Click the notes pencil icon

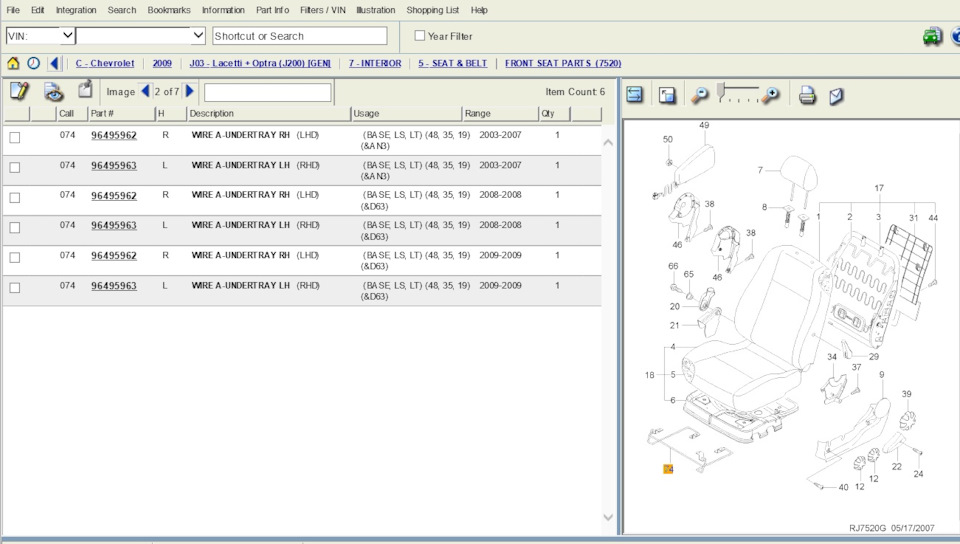[x=19, y=91]
